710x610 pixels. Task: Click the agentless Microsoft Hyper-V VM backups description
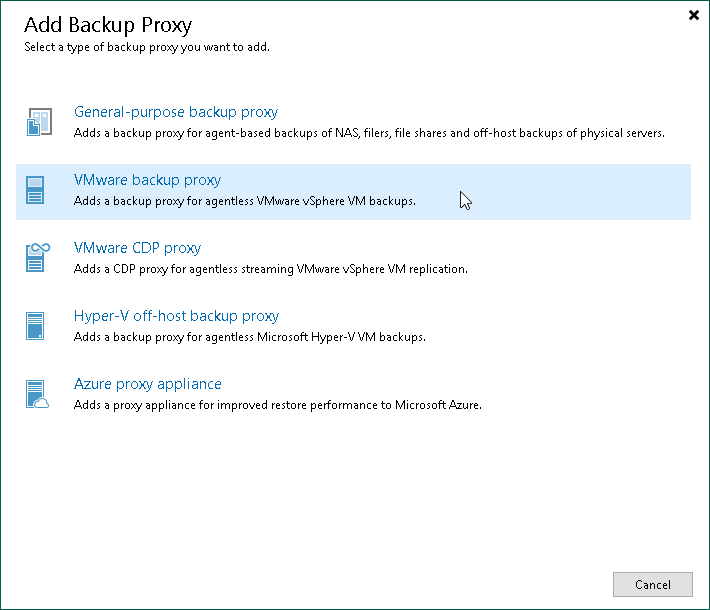250,337
